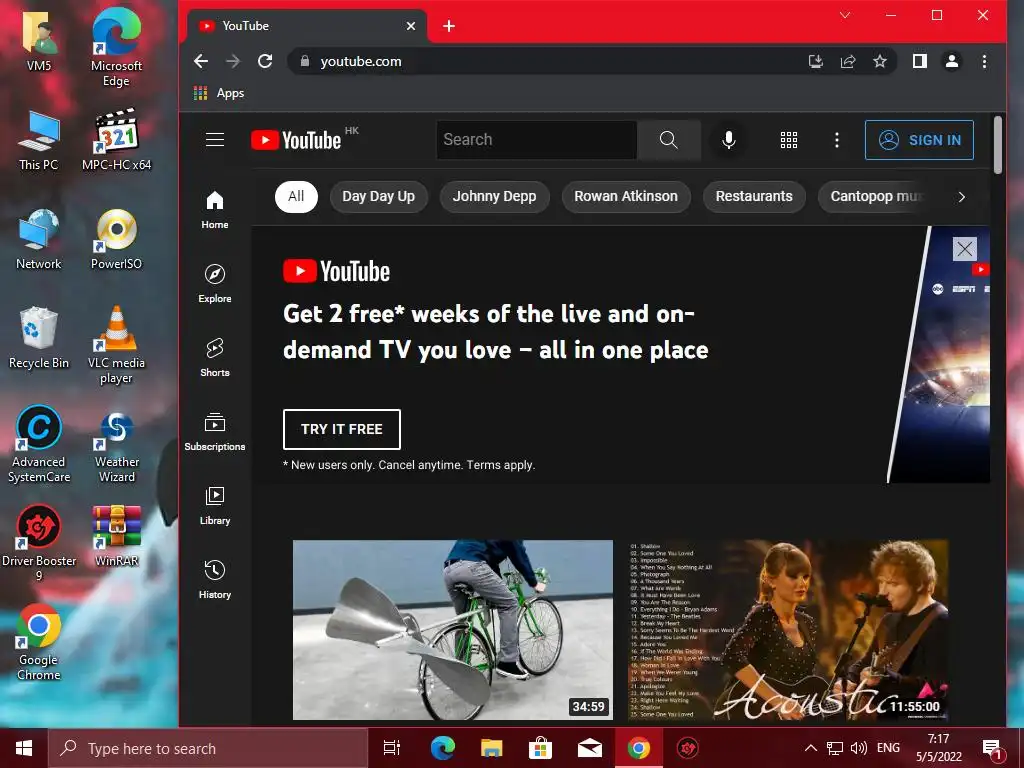This screenshot has width=1024, height=768.
Task: Open Apps shortcut in bookmarks bar
Action: 219,93
